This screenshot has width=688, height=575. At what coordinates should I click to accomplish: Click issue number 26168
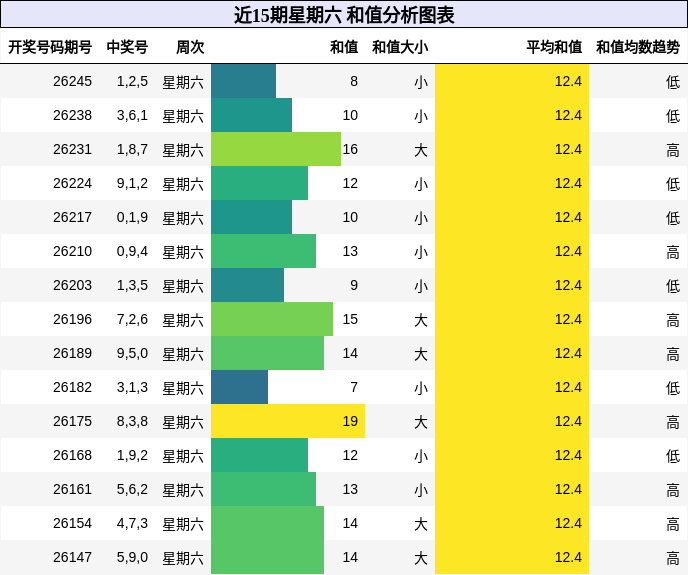72,455
